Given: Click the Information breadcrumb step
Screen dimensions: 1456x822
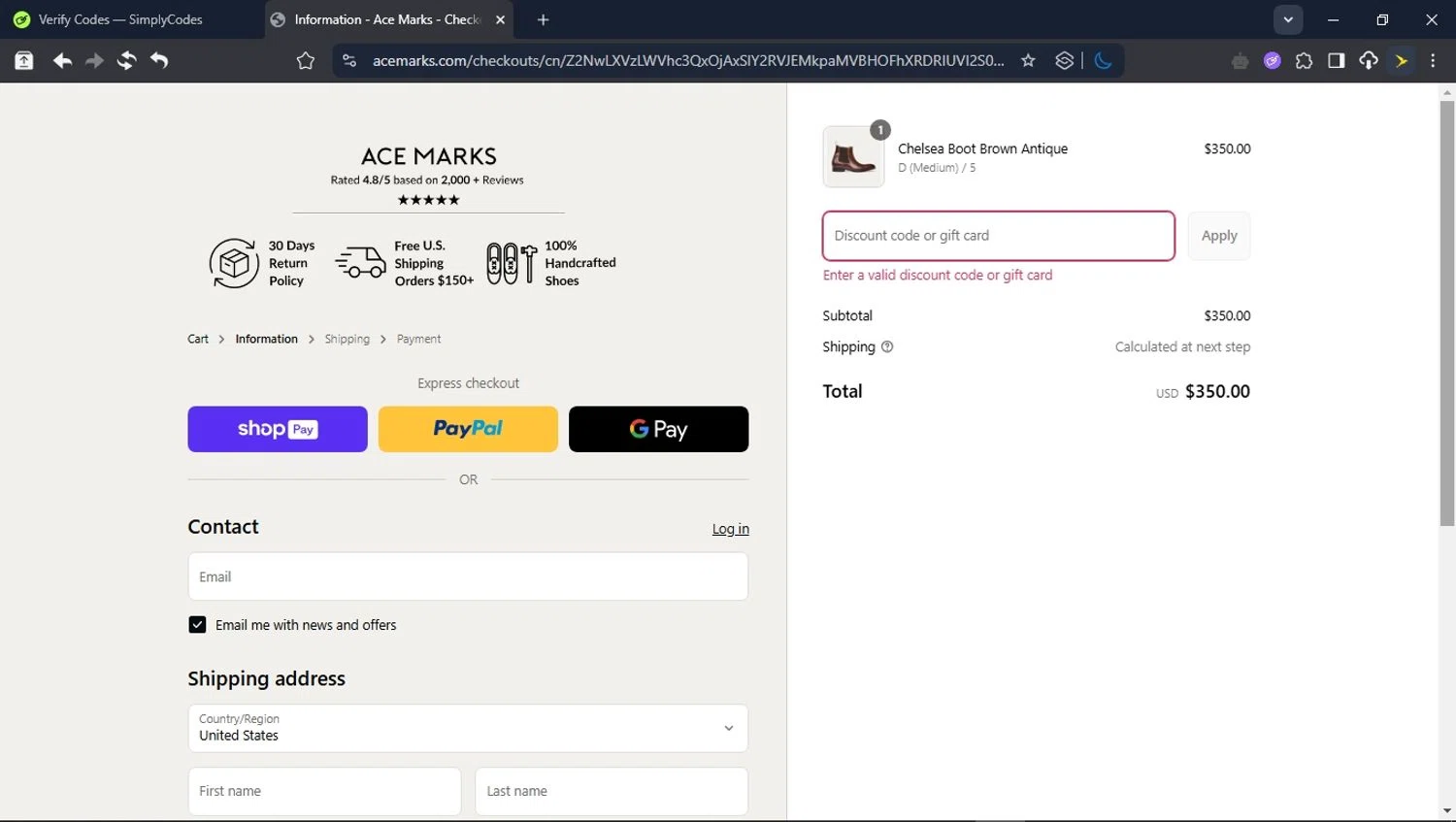Looking at the screenshot, I should [x=267, y=339].
